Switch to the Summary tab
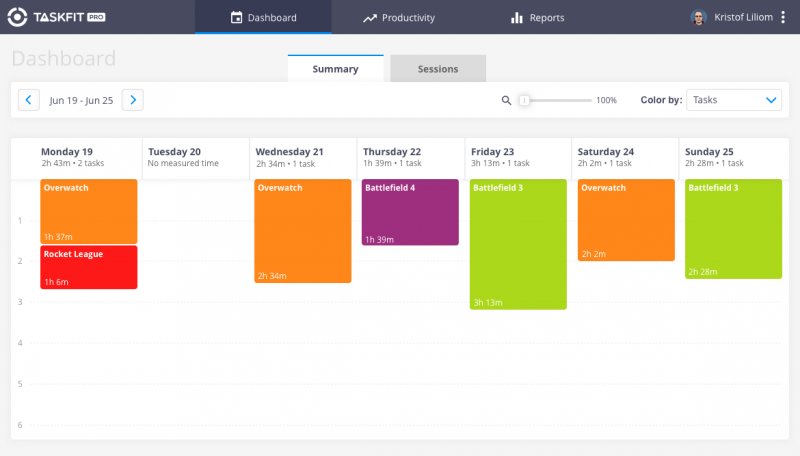This screenshot has width=800, height=456. point(336,69)
